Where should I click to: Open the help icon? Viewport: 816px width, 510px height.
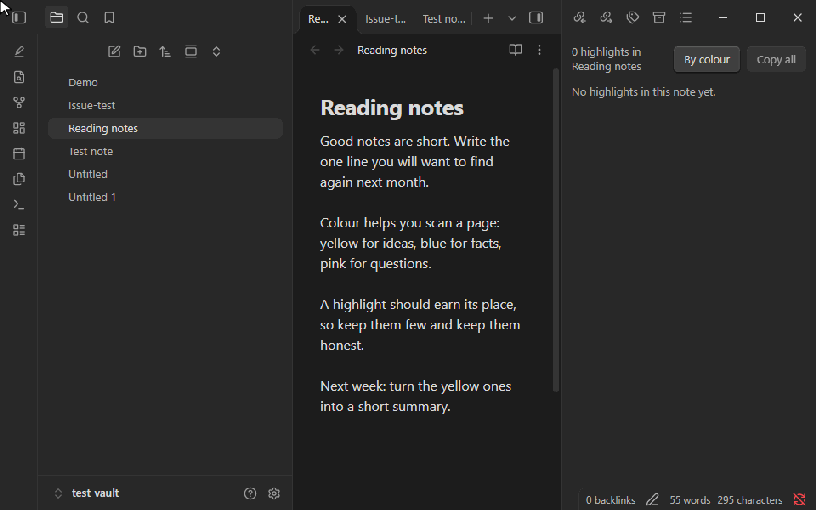tap(250, 493)
